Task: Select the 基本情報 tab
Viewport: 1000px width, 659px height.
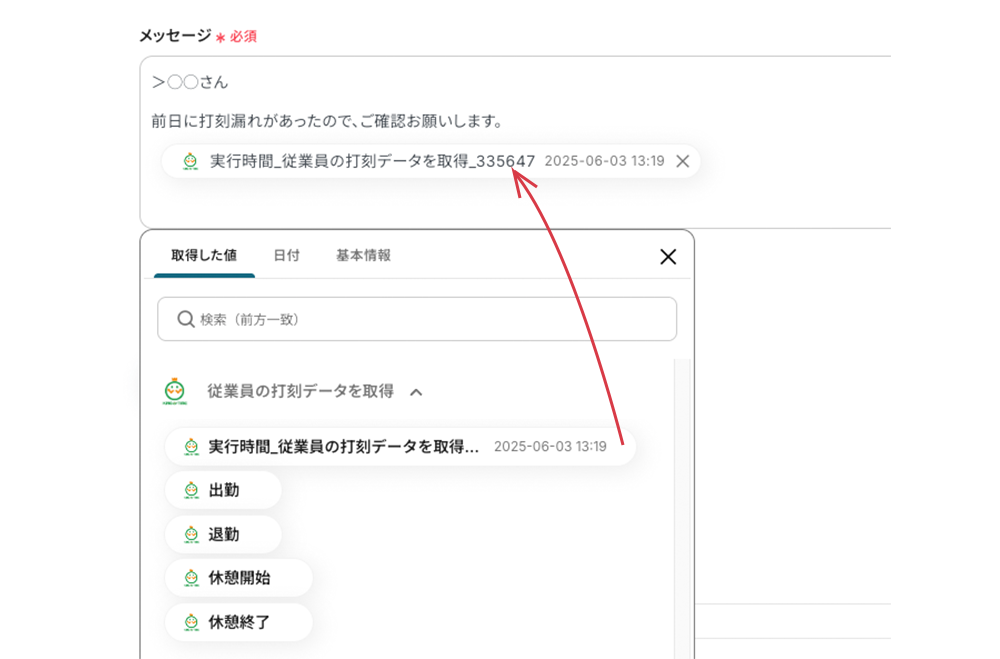Action: click(x=363, y=256)
